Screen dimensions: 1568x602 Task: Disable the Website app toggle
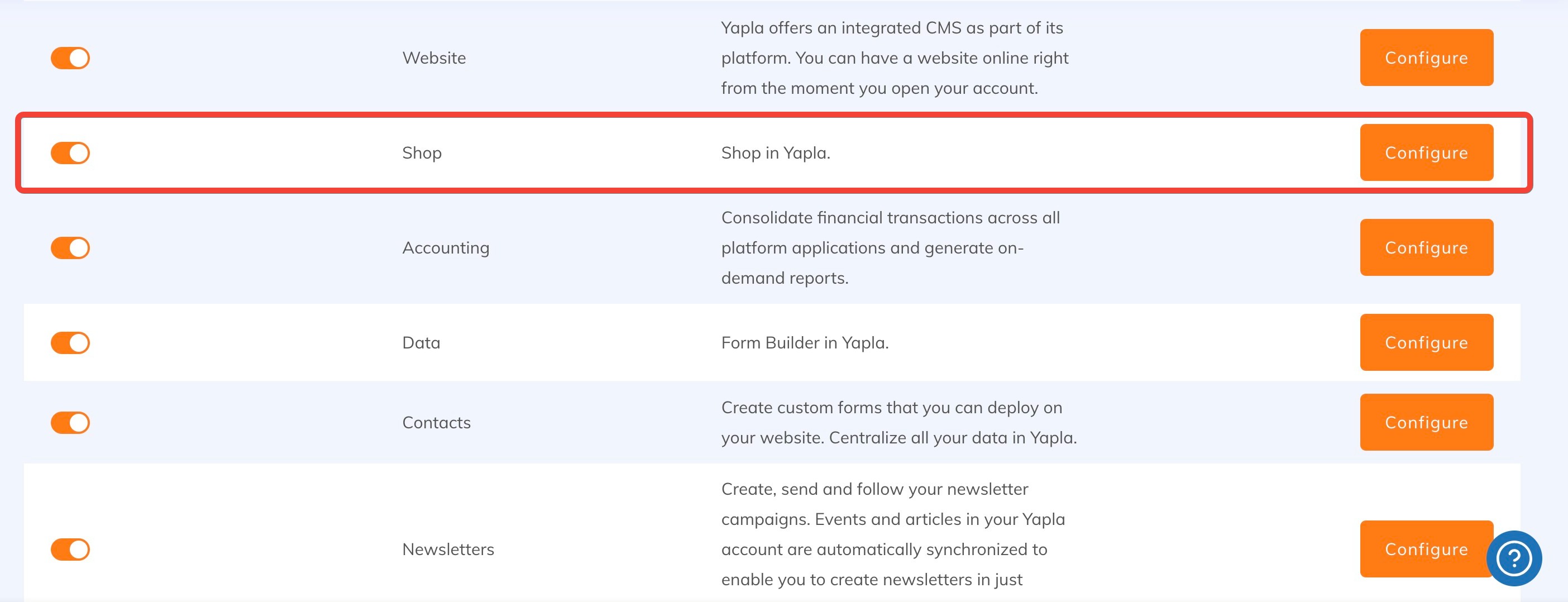[x=70, y=58]
